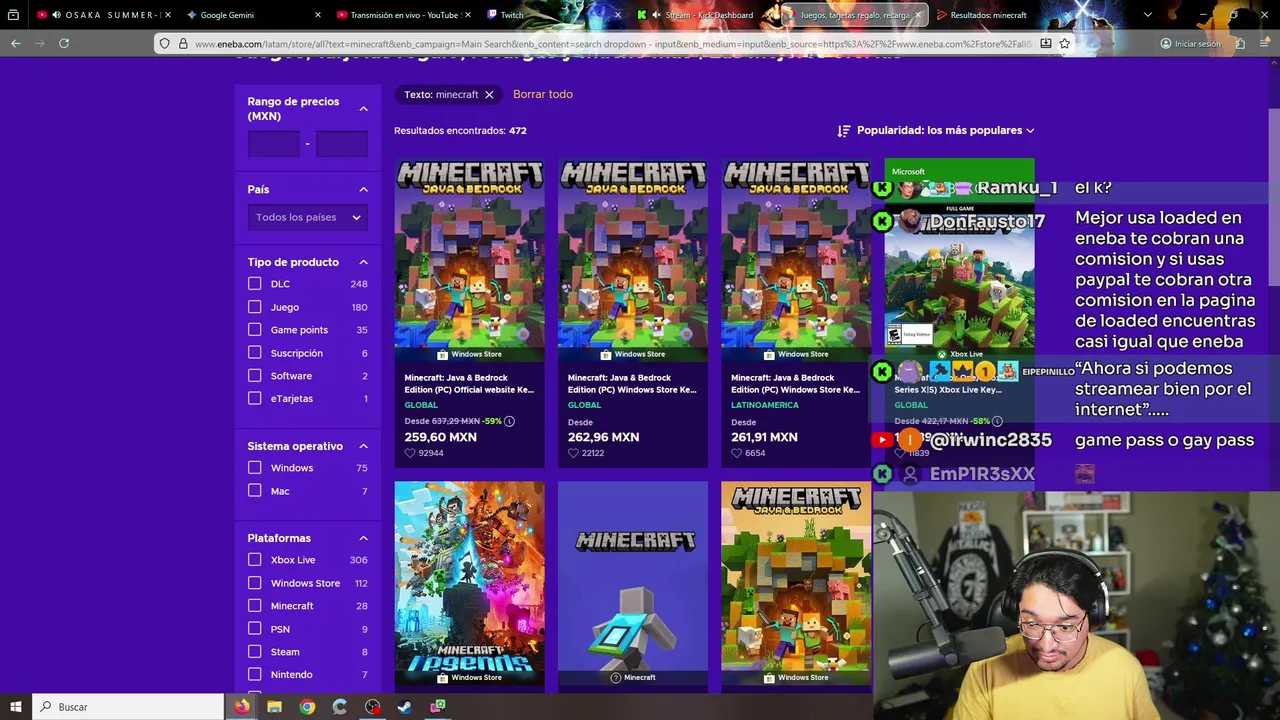Check the DLC product type filter
This screenshot has width=1280, height=720.
[254, 284]
